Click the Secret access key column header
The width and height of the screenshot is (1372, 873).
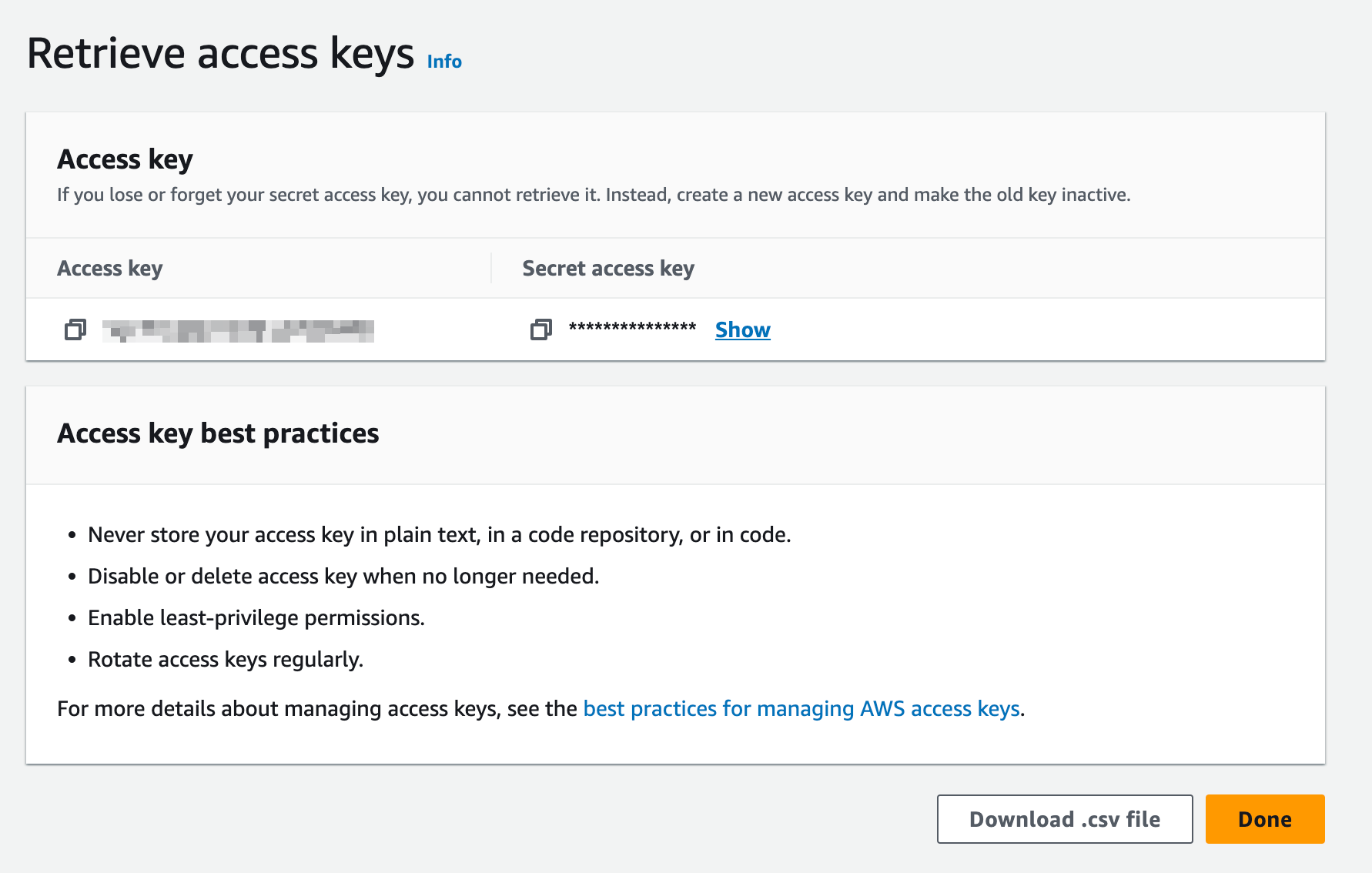click(x=608, y=269)
